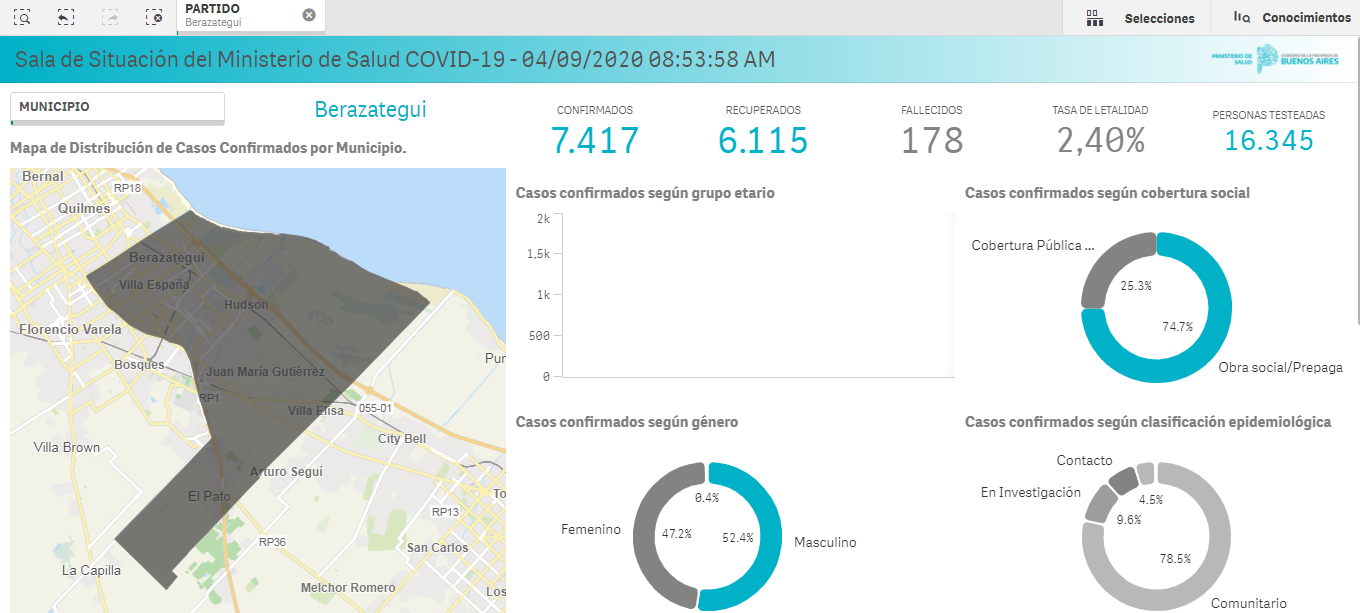1360x613 pixels.
Task: Click the Berazategui municipality title
Action: tap(370, 108)
